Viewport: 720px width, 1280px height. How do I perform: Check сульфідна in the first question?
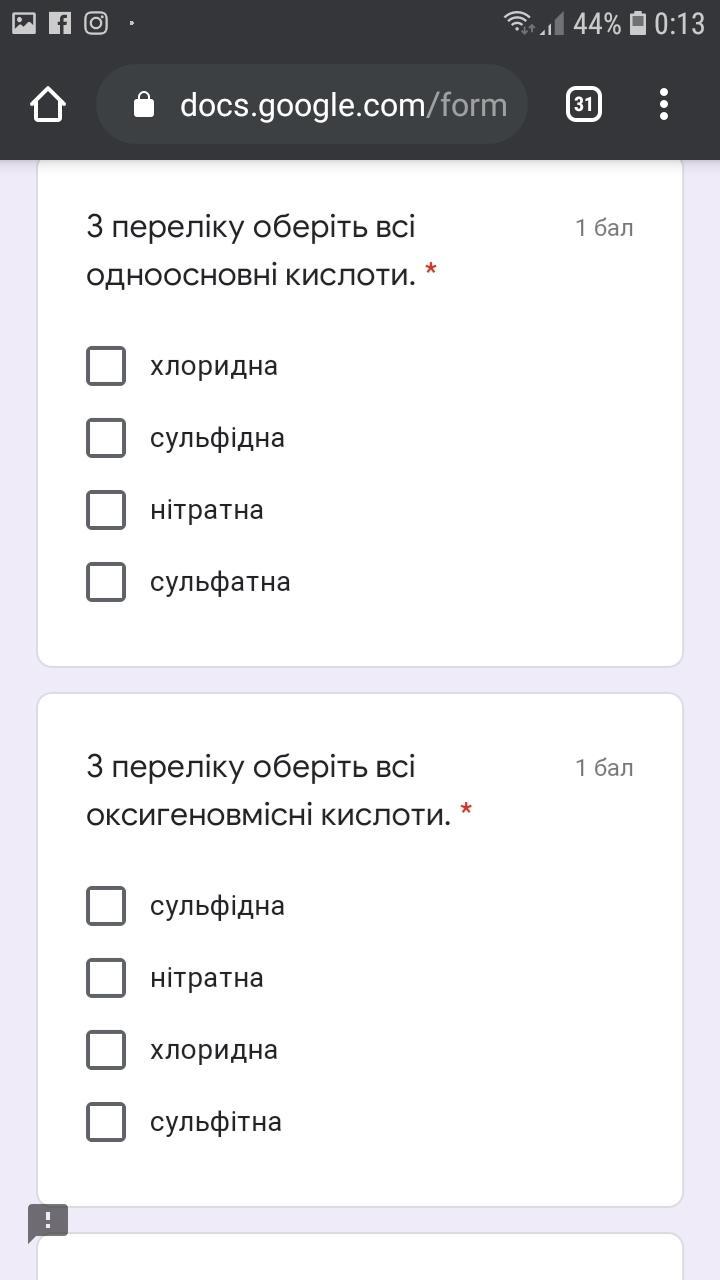coord(106,438)
